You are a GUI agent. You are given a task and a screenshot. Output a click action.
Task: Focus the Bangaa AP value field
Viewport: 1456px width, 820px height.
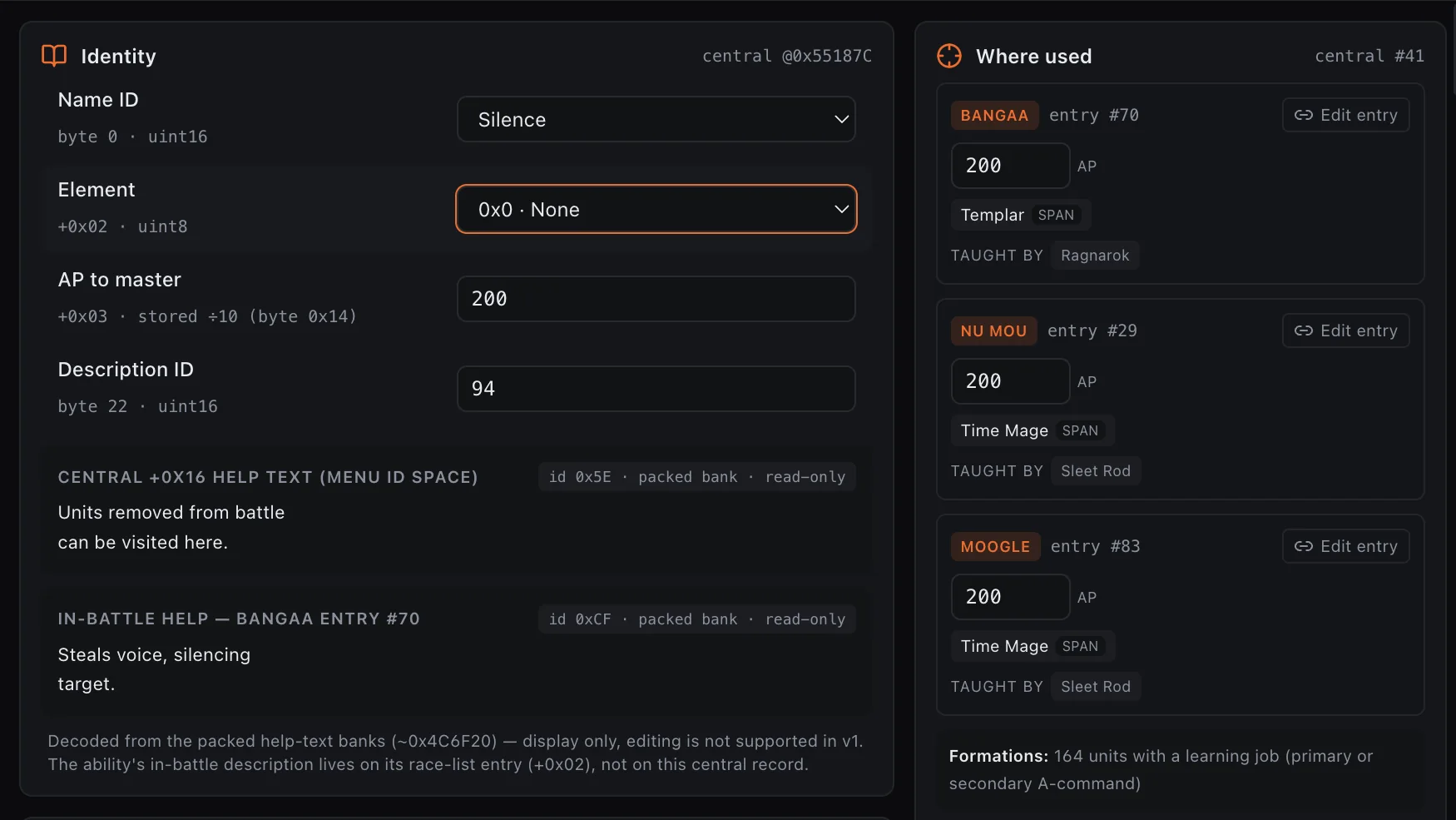click(x=1010, y=166)
